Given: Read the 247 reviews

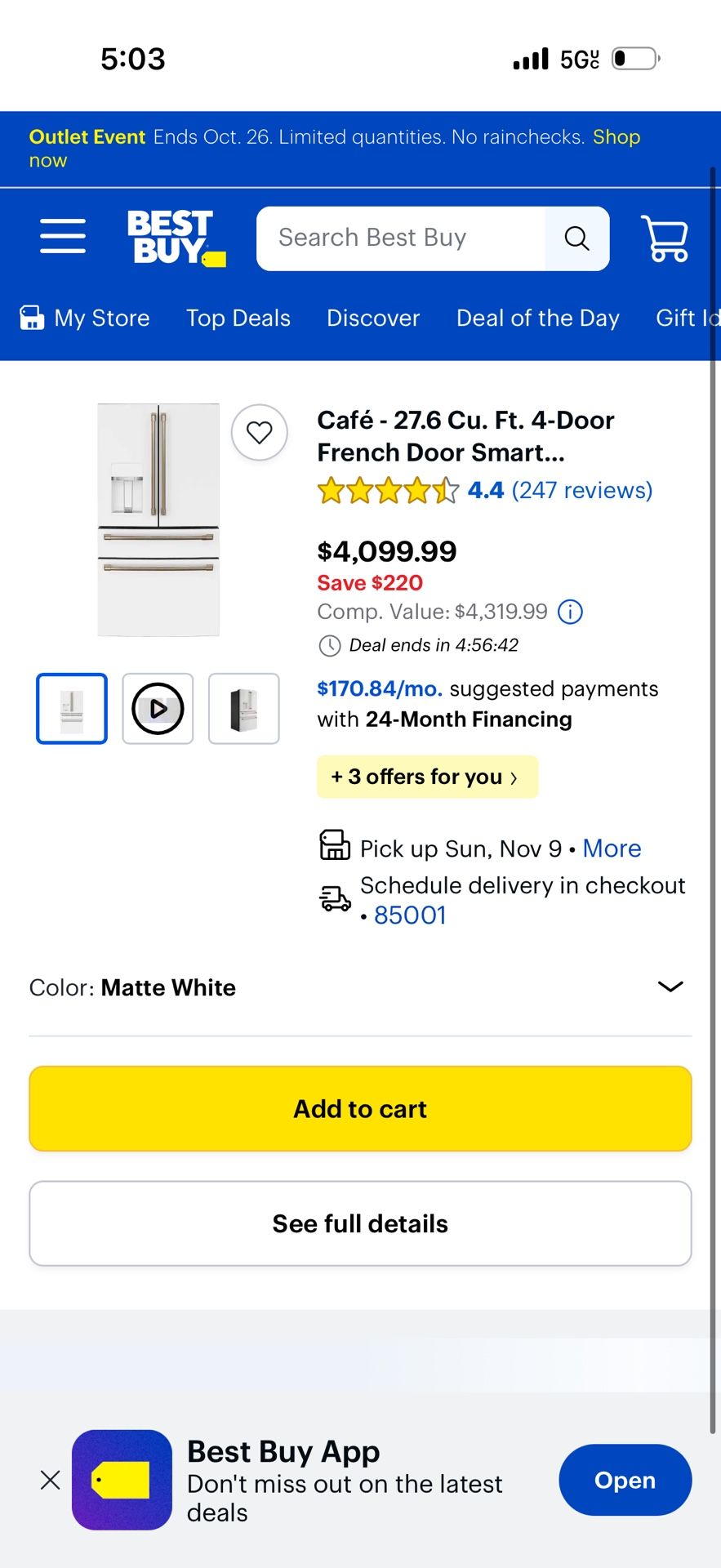Looking at the screenshot, I should (581, 490).
